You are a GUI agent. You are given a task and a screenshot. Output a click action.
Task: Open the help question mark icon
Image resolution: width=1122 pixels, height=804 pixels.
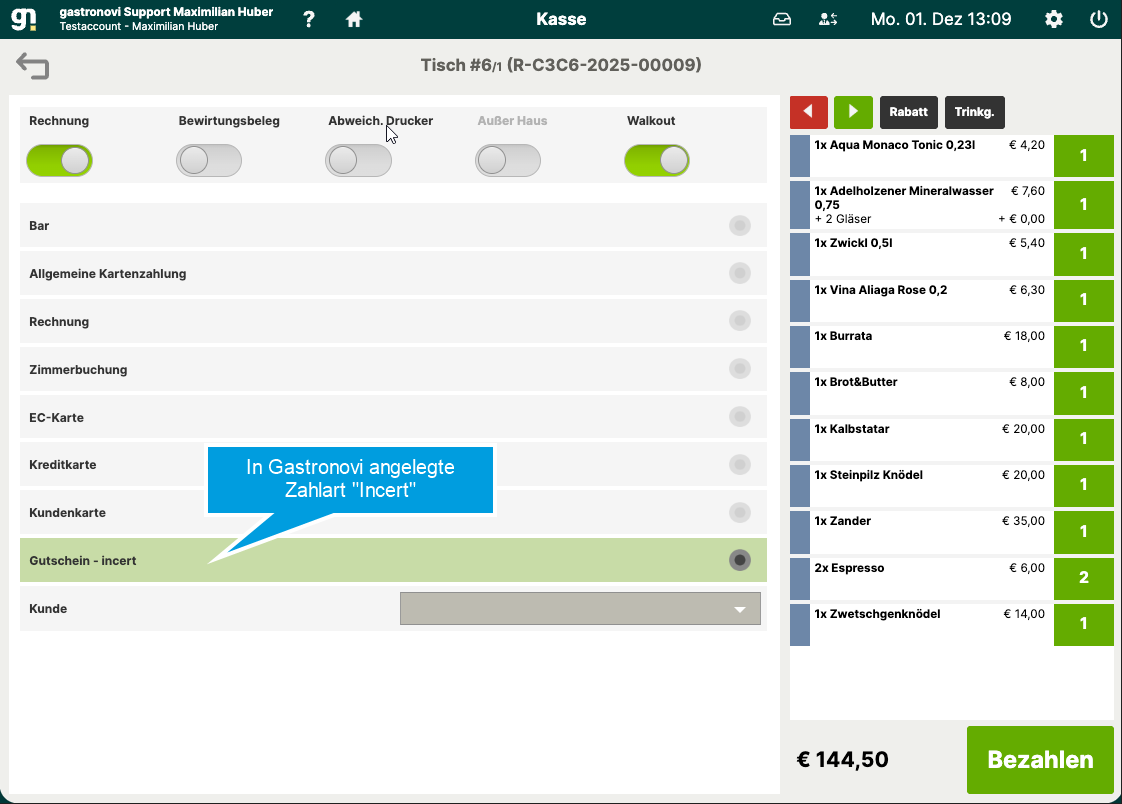click(x=308, y=19)
